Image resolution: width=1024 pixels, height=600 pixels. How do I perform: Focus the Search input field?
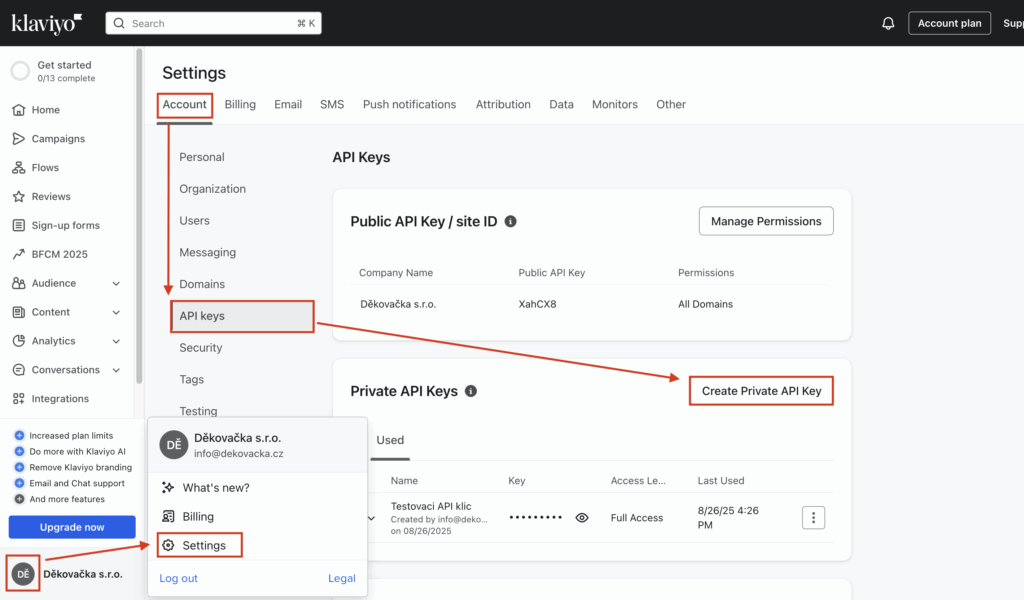214,24
